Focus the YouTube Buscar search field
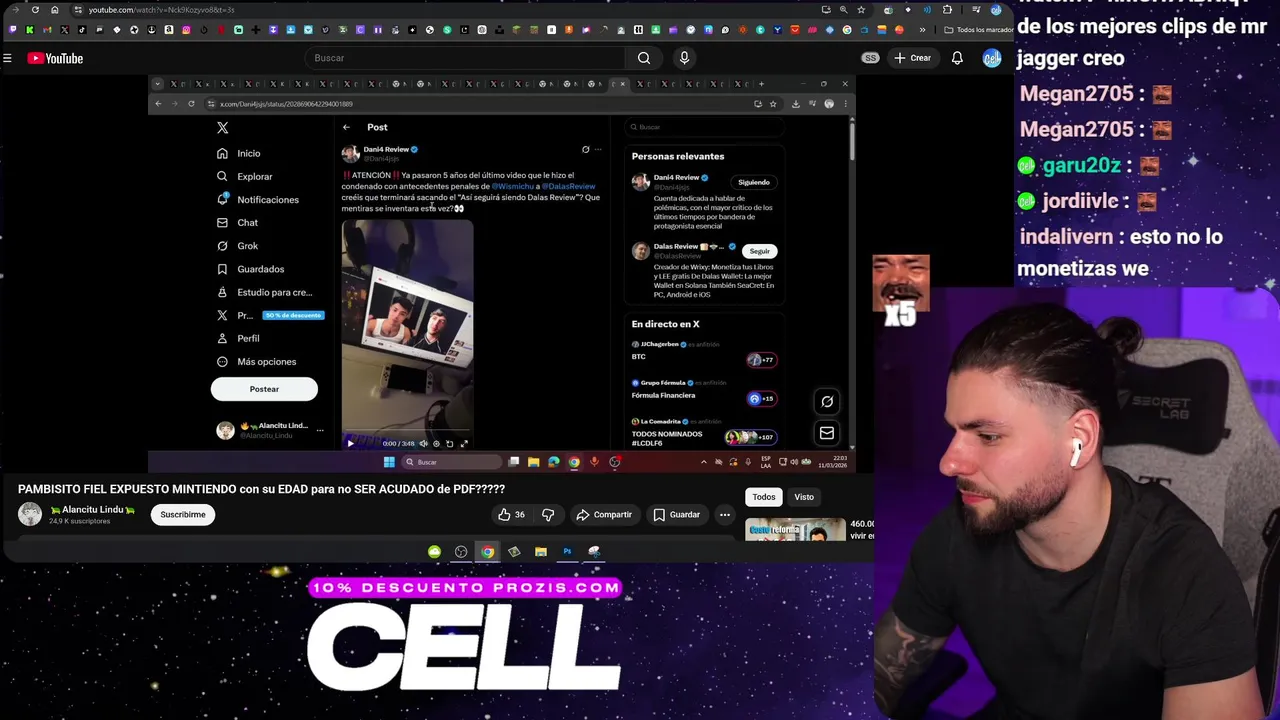1280x720 pixels. pyautogui.click(x=464, y=58)
